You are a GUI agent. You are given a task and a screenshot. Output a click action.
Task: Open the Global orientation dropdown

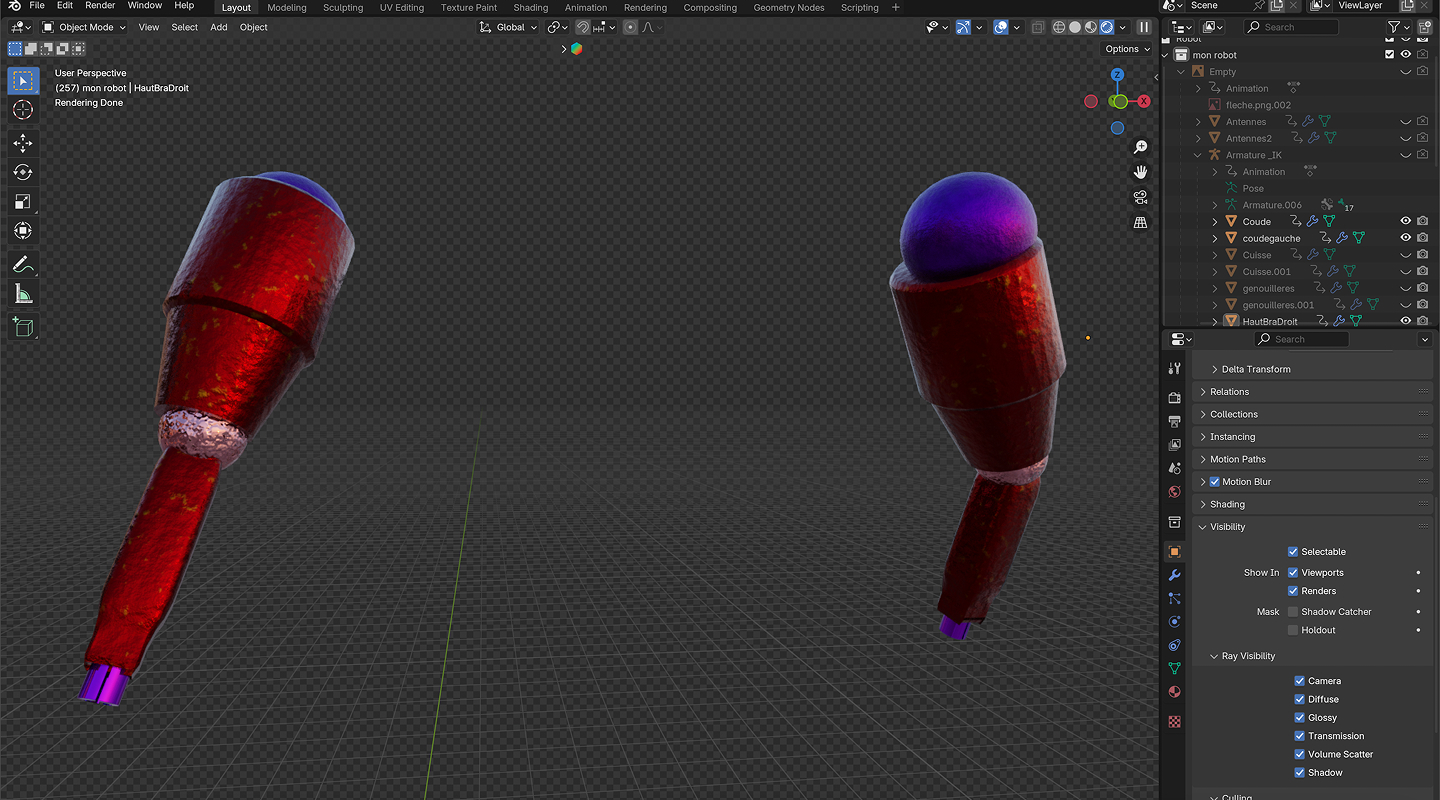pyautogui.click(x=510, y=27)
